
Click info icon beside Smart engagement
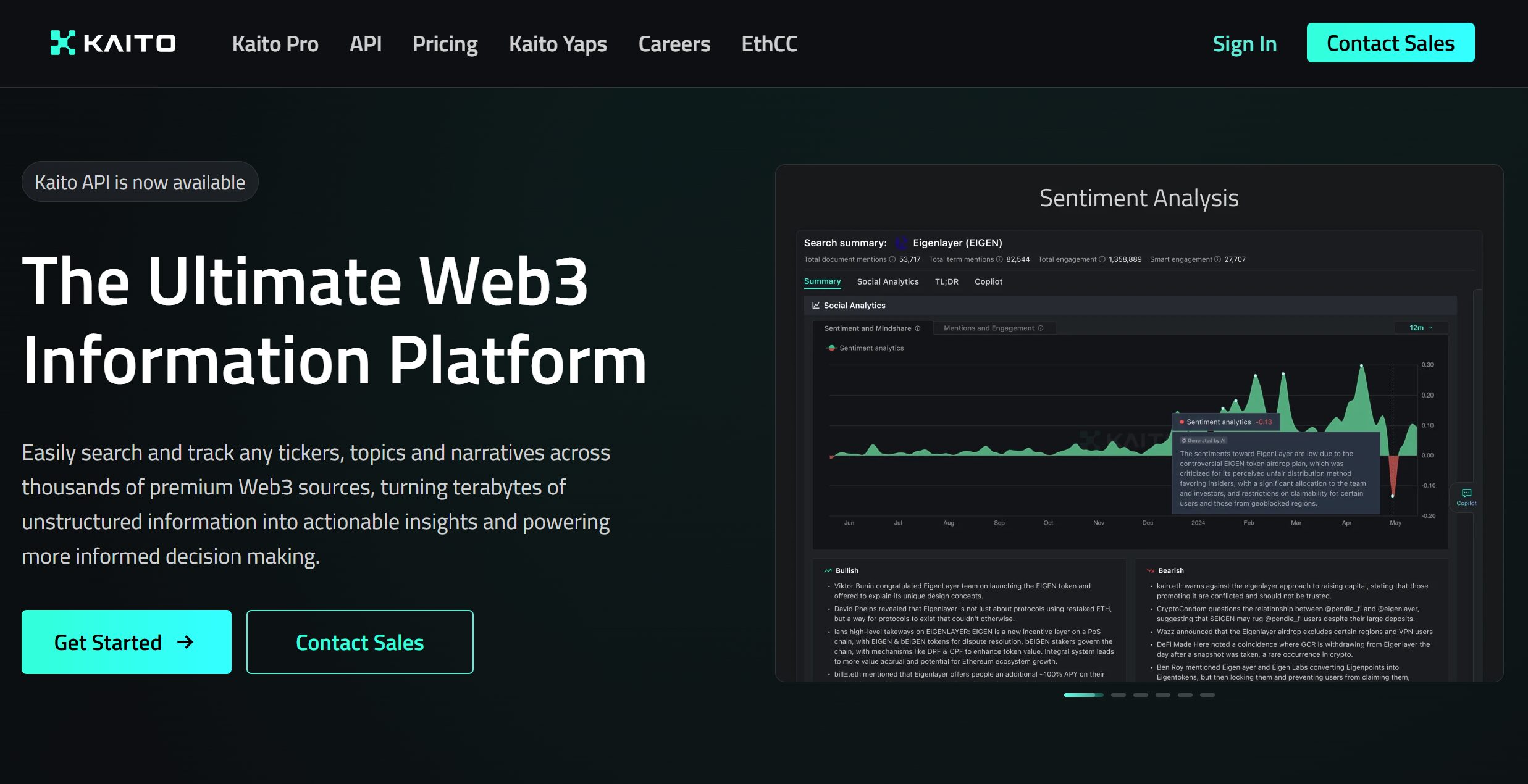point(1217,259)
